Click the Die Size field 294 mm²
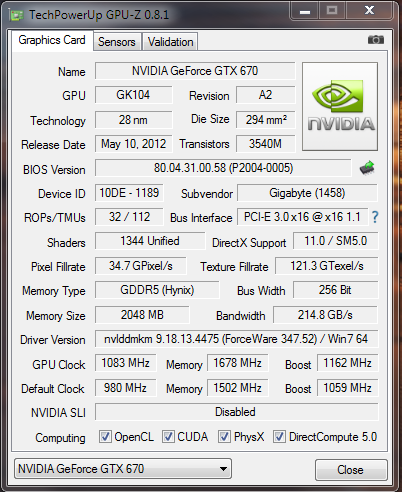This screenshot has width=402, height=492. coord(266,120)
